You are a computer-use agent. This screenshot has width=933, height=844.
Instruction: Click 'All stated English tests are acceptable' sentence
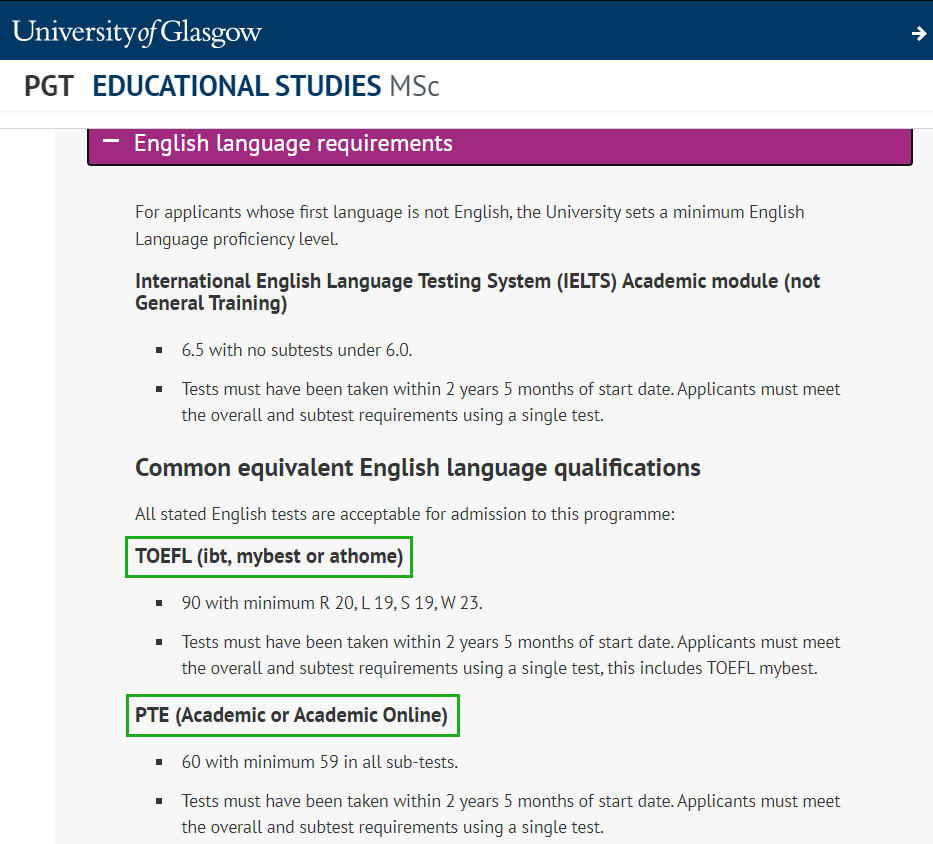coord(405,514)
